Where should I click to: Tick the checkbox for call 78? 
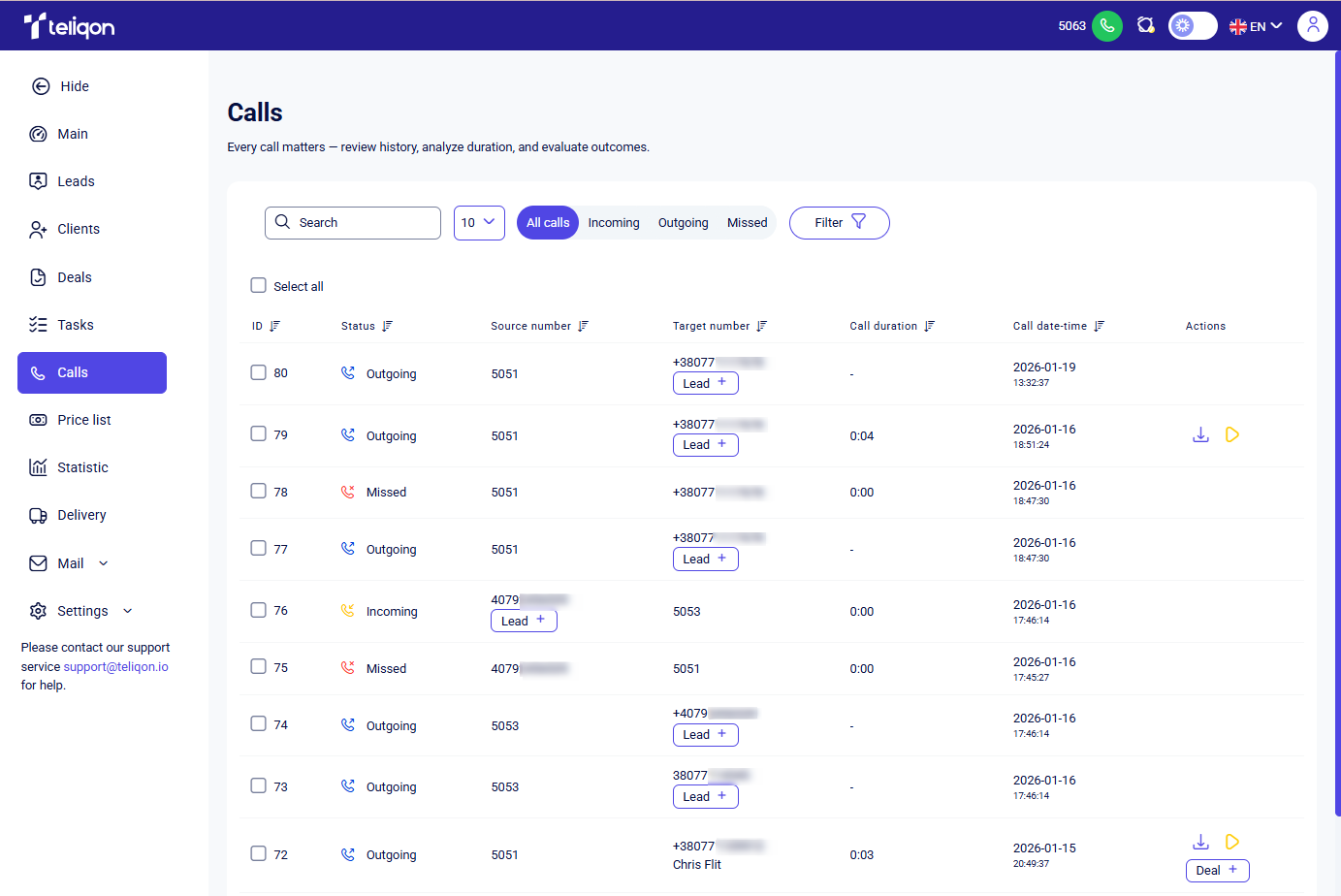pos(258,491)
